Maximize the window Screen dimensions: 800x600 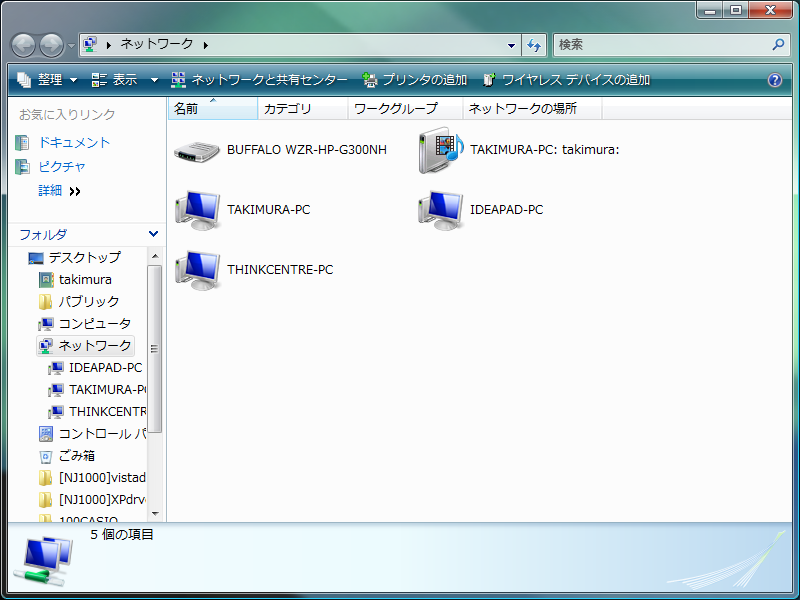736,10
